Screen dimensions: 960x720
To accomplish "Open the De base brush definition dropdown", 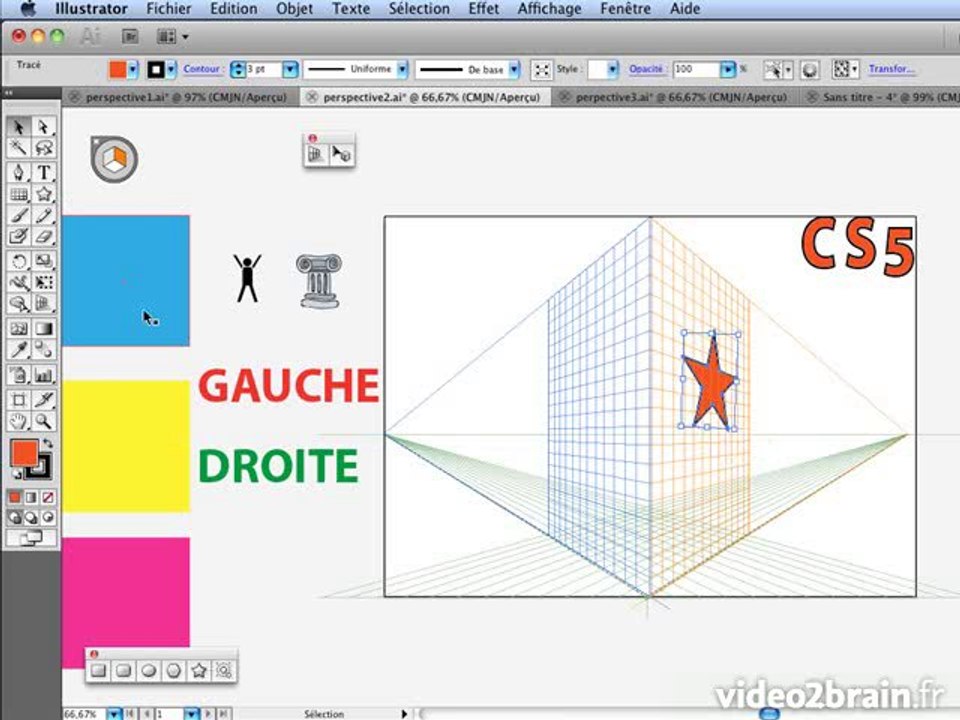I will tap(514, 69).
